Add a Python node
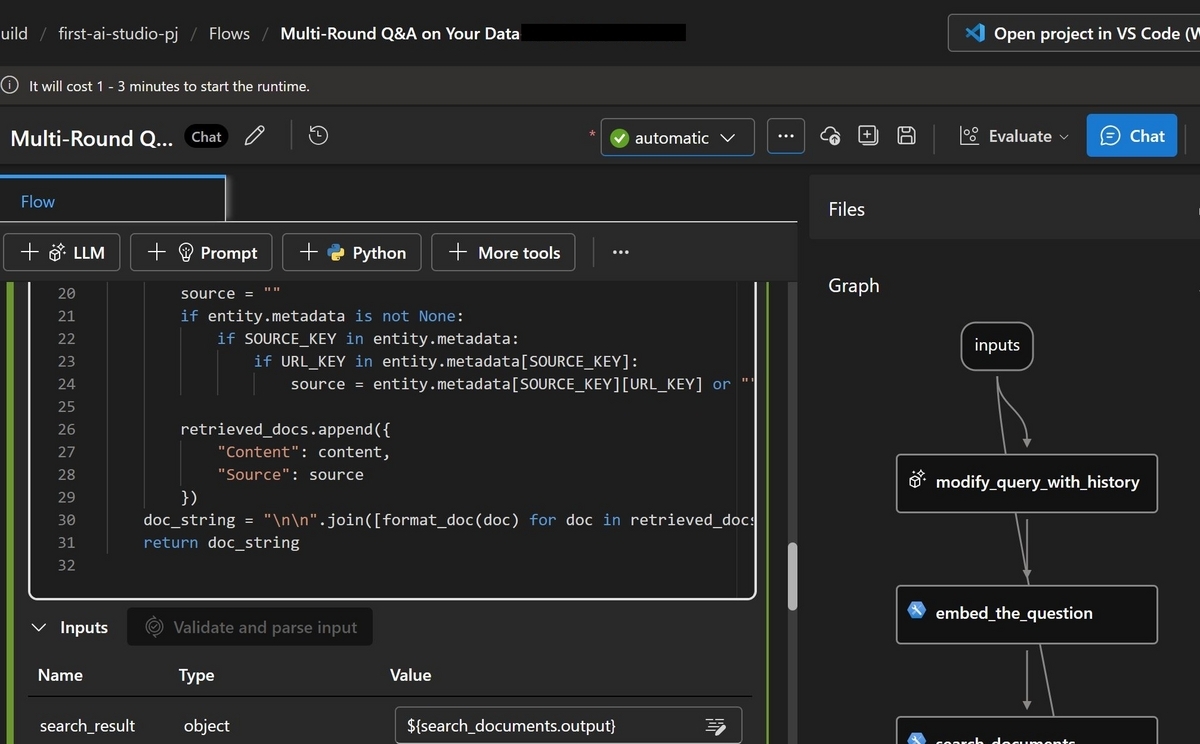The image size is (1200, 744). coord(351,252)
